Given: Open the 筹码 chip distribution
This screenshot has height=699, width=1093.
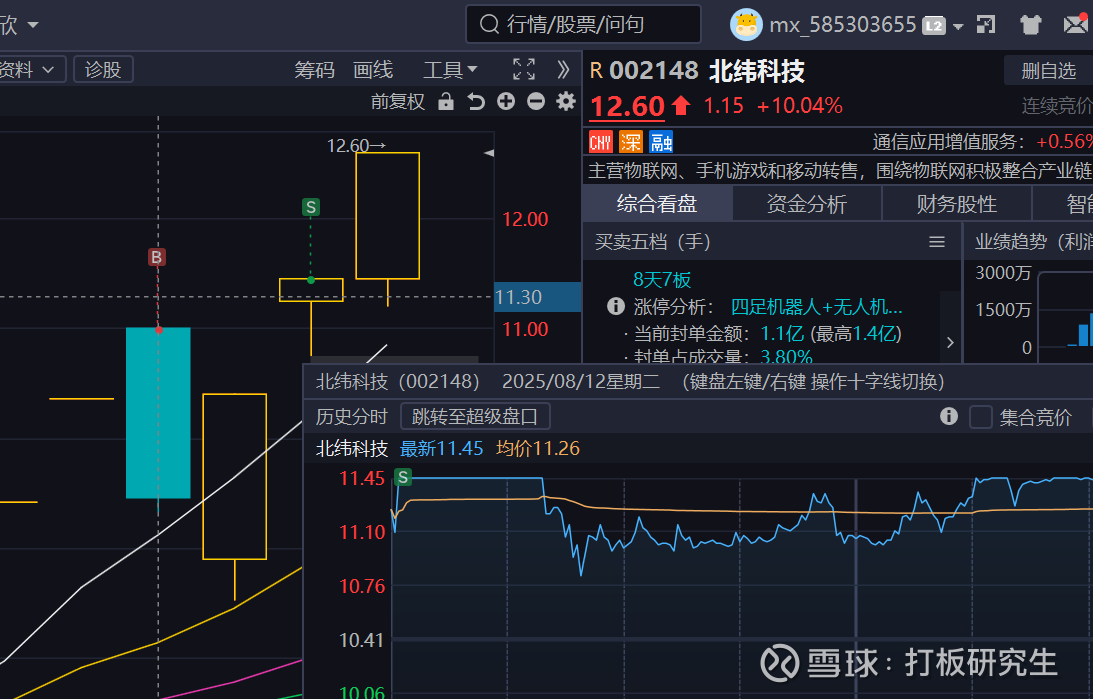Looking at the screenshot, I should (x=314, y=70).
